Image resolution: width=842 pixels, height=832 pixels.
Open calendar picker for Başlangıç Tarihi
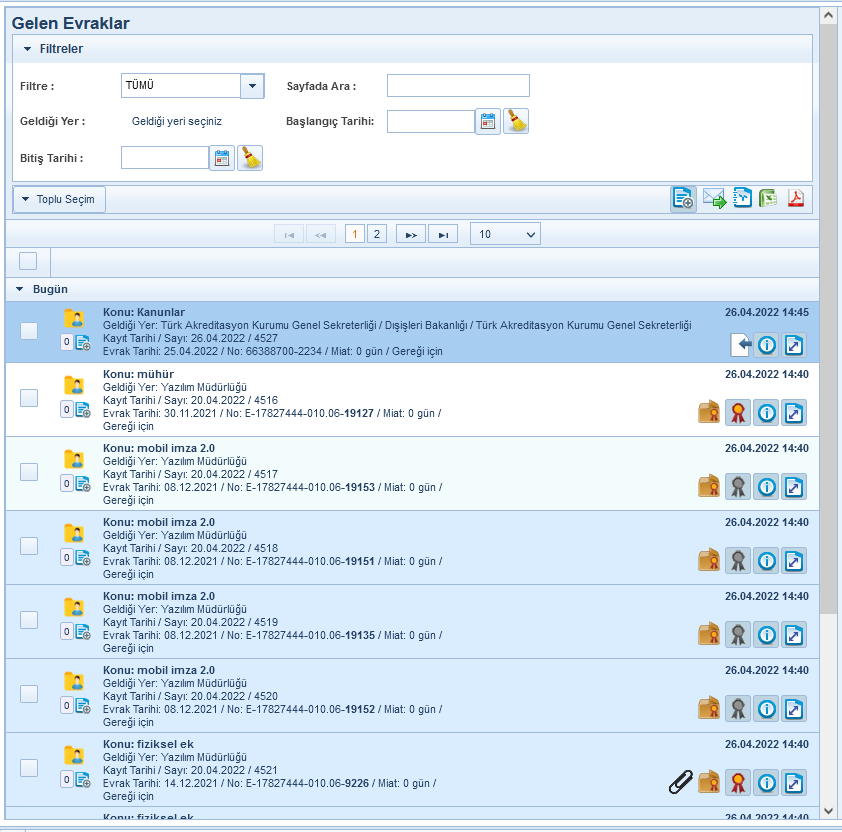click(488, 122)
